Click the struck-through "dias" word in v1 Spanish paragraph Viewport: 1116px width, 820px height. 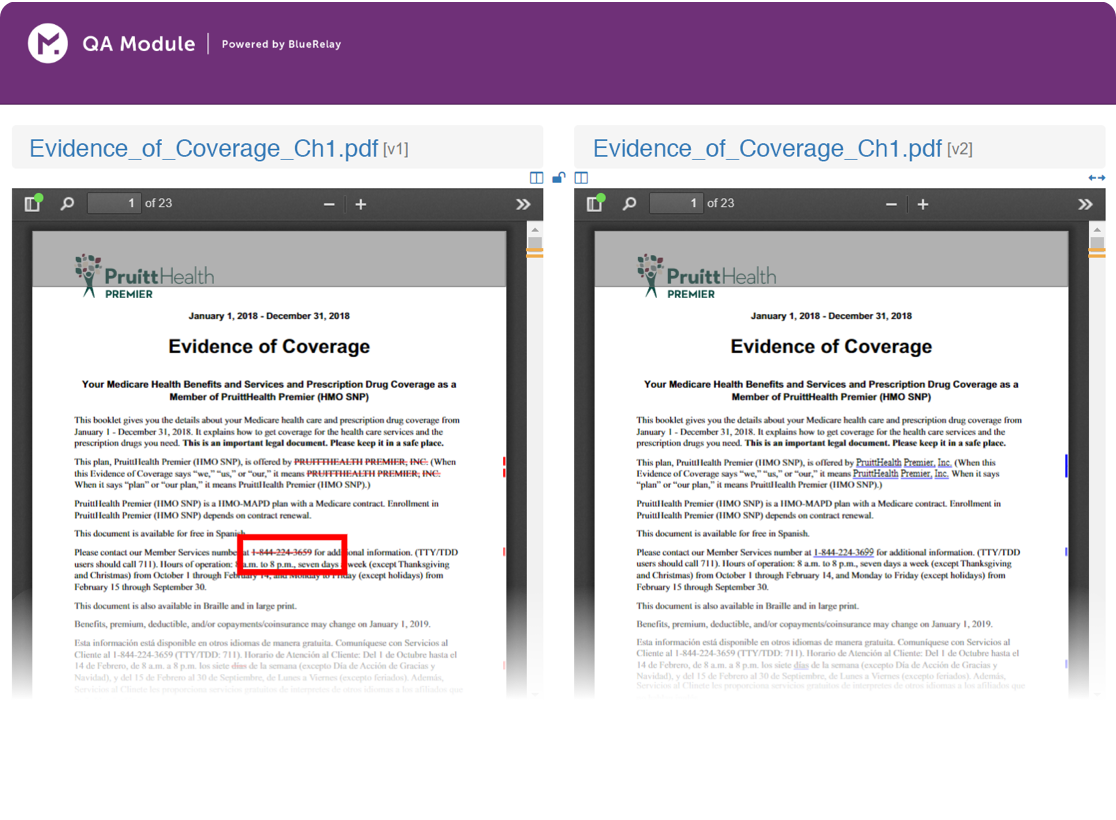(x=238, y=666)
